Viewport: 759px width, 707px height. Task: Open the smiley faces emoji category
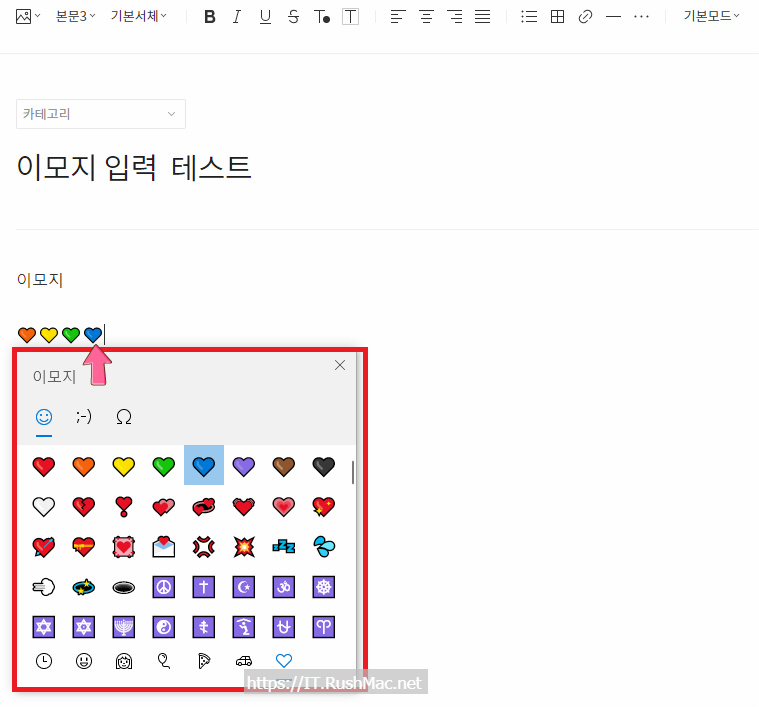[x=84, y=661]
